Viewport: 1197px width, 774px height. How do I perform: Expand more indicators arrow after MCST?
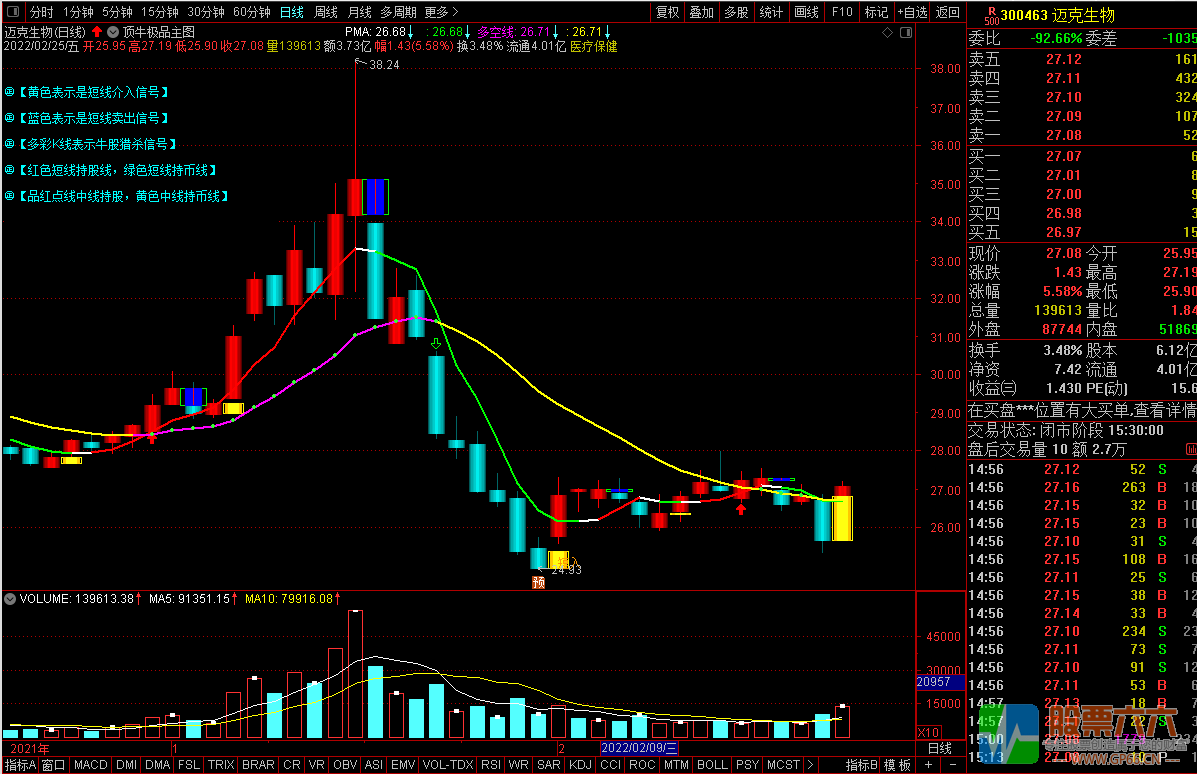(808, 765)
